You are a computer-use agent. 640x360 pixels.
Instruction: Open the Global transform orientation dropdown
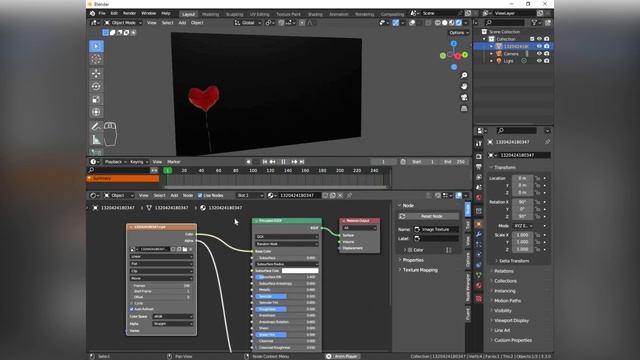[x=248, y=23]
